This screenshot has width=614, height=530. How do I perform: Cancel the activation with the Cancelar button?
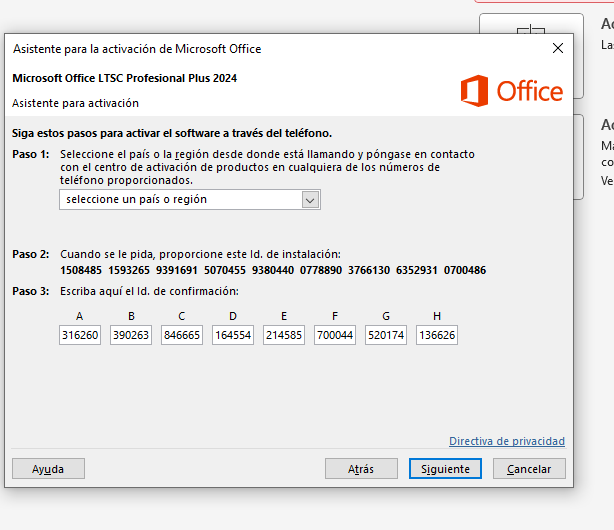point(529,469)
